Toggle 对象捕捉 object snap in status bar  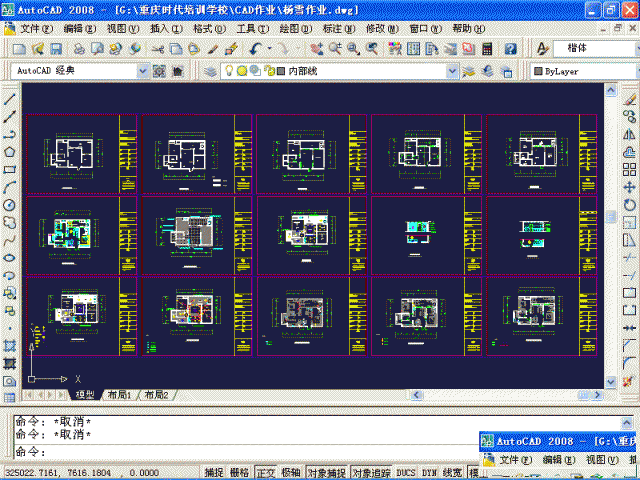[x=326, y=472]
